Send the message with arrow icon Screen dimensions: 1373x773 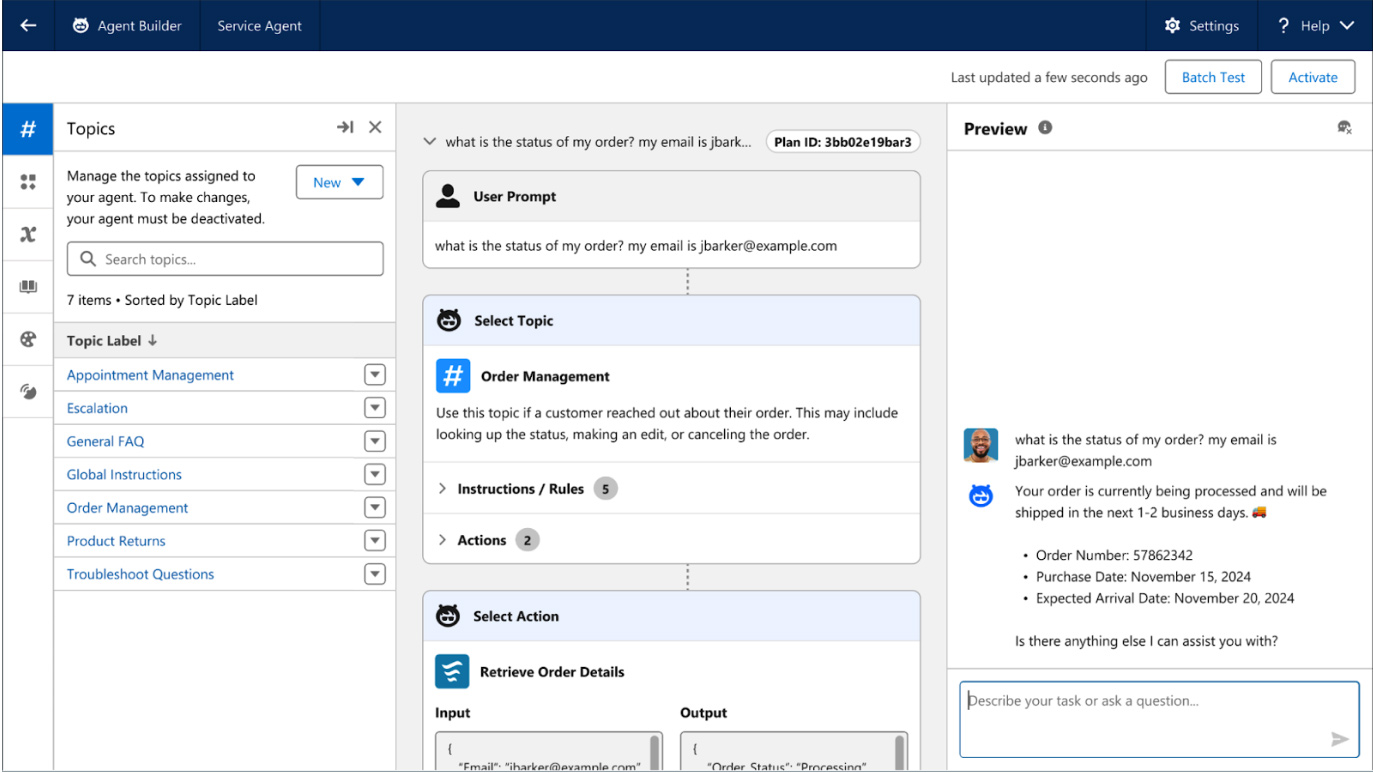(x=1339, y=739)
